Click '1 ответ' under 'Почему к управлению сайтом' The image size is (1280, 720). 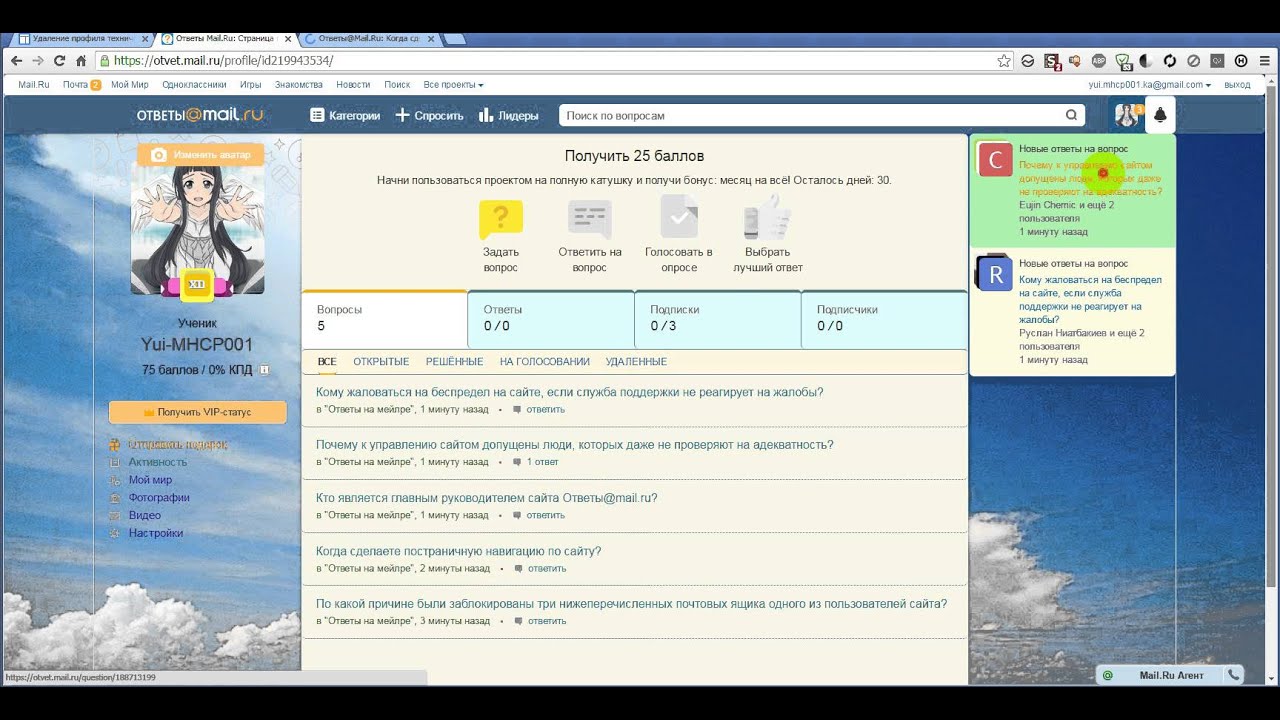coord(542,462)
